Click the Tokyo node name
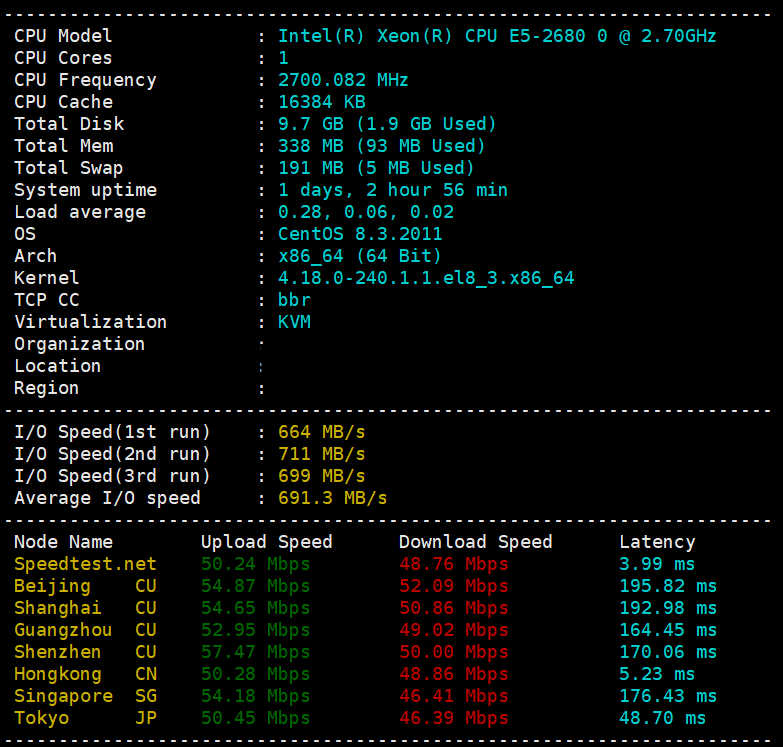This screenshot has width=783, height=747. (x=41, y=718)
